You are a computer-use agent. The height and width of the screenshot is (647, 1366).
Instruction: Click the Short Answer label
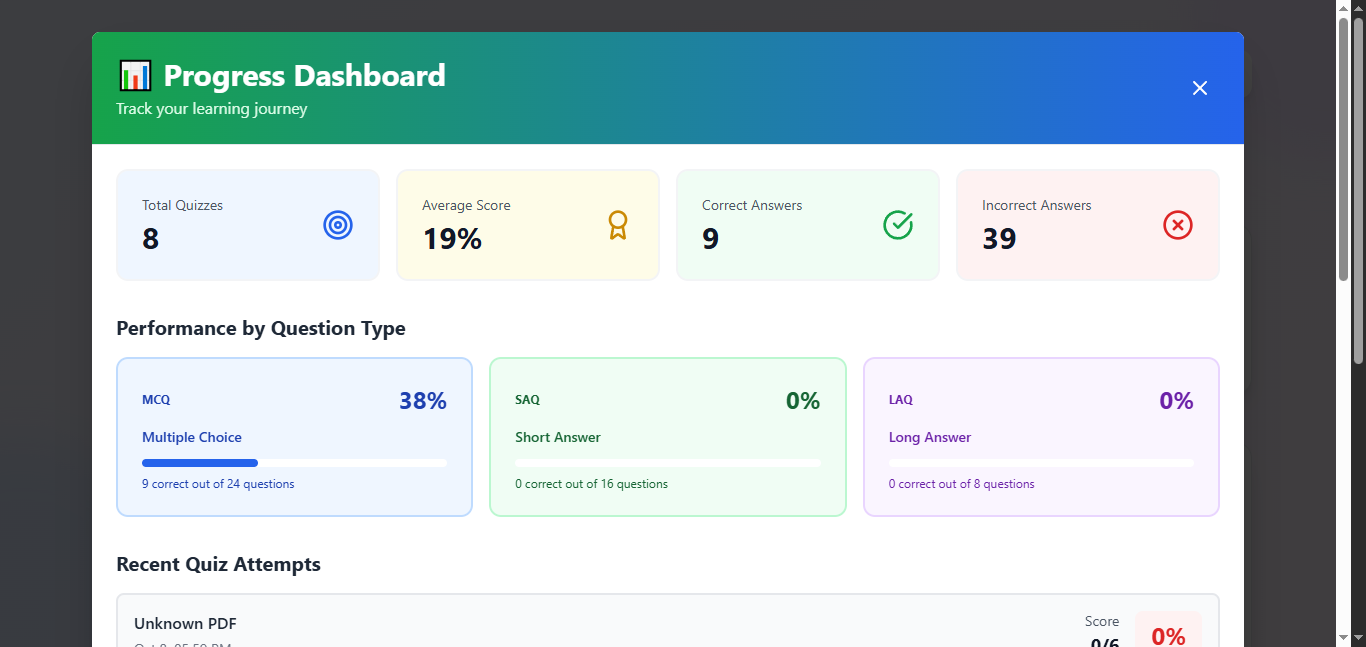pyautogui.click(x=558, y=437)
